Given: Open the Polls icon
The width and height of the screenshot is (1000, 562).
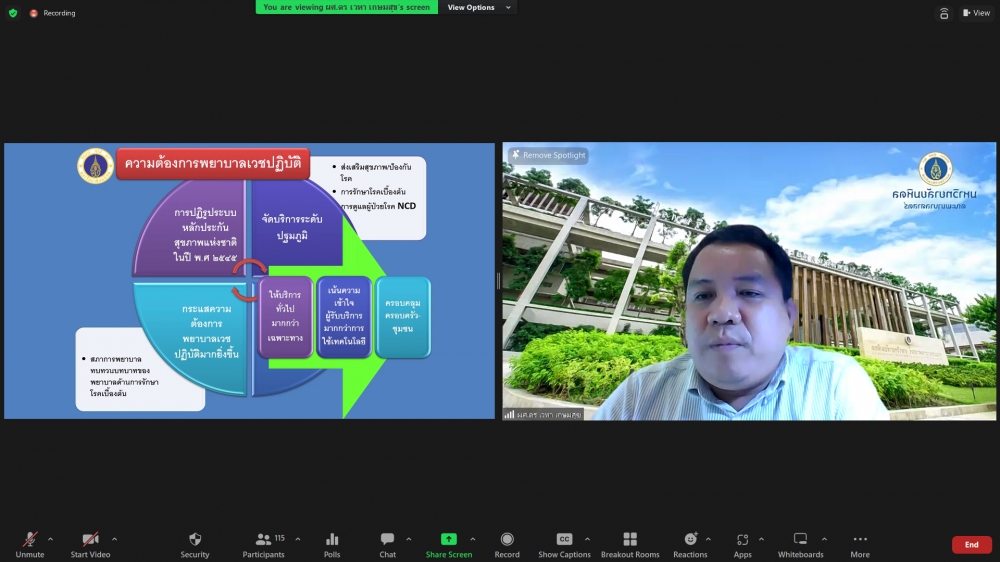Looking at the screenshot, I should pos(332,540).
